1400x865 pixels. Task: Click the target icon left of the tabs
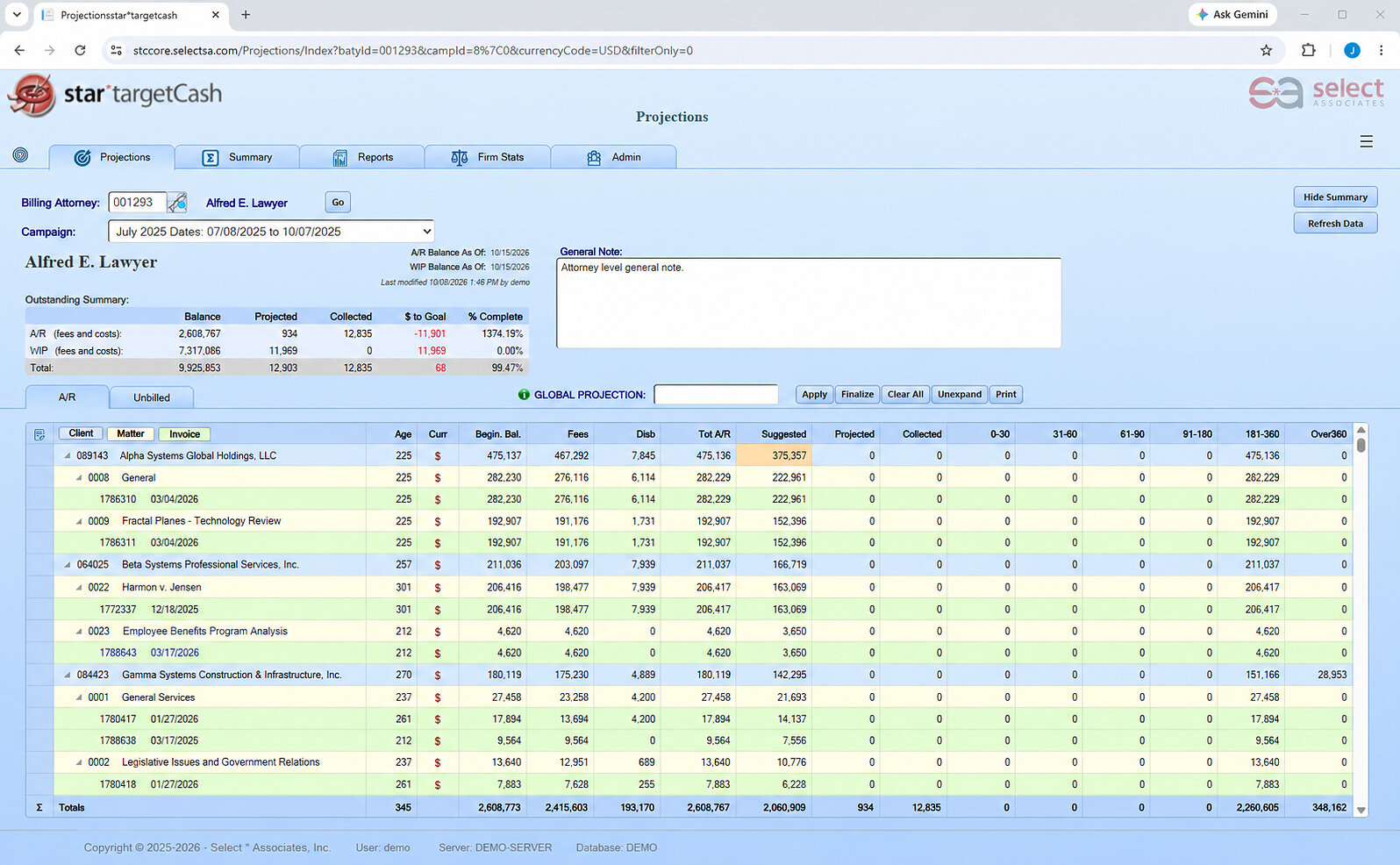point(20,155)
